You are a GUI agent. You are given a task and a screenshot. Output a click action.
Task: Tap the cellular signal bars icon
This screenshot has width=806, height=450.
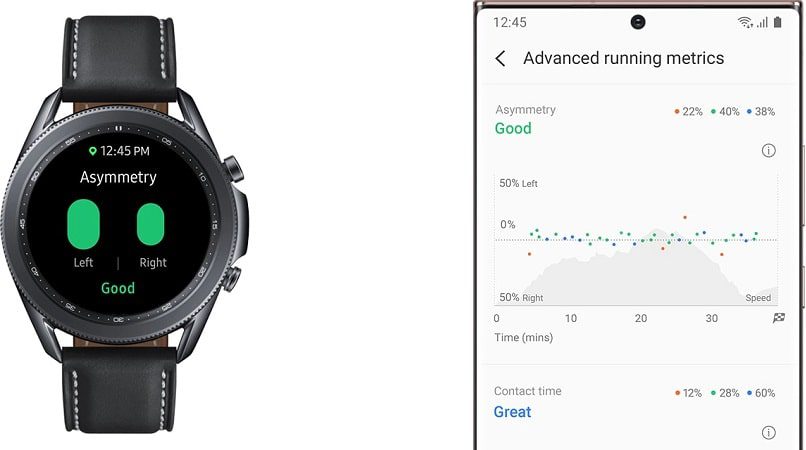point(762,22)
